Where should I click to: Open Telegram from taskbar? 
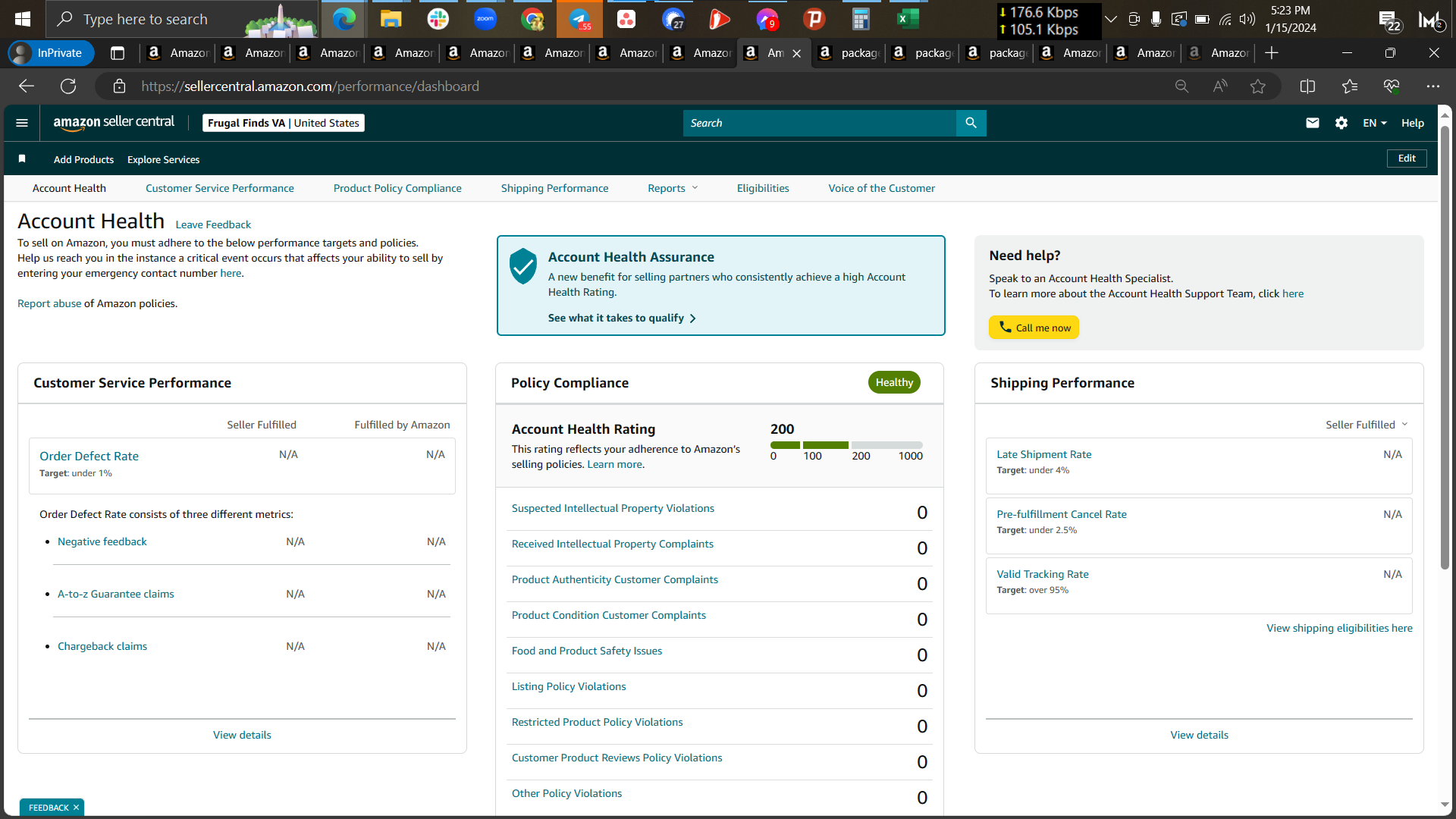(579, 19)
